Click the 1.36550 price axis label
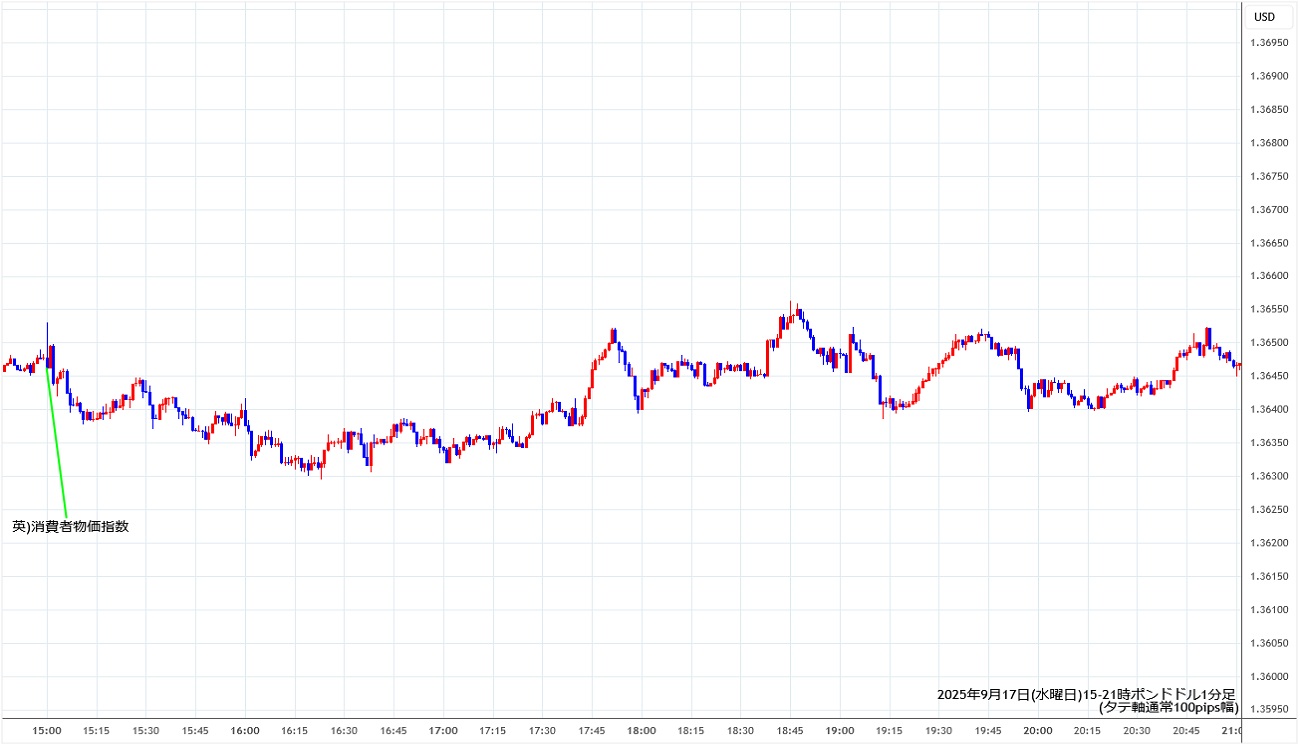 pos(1268,310)
